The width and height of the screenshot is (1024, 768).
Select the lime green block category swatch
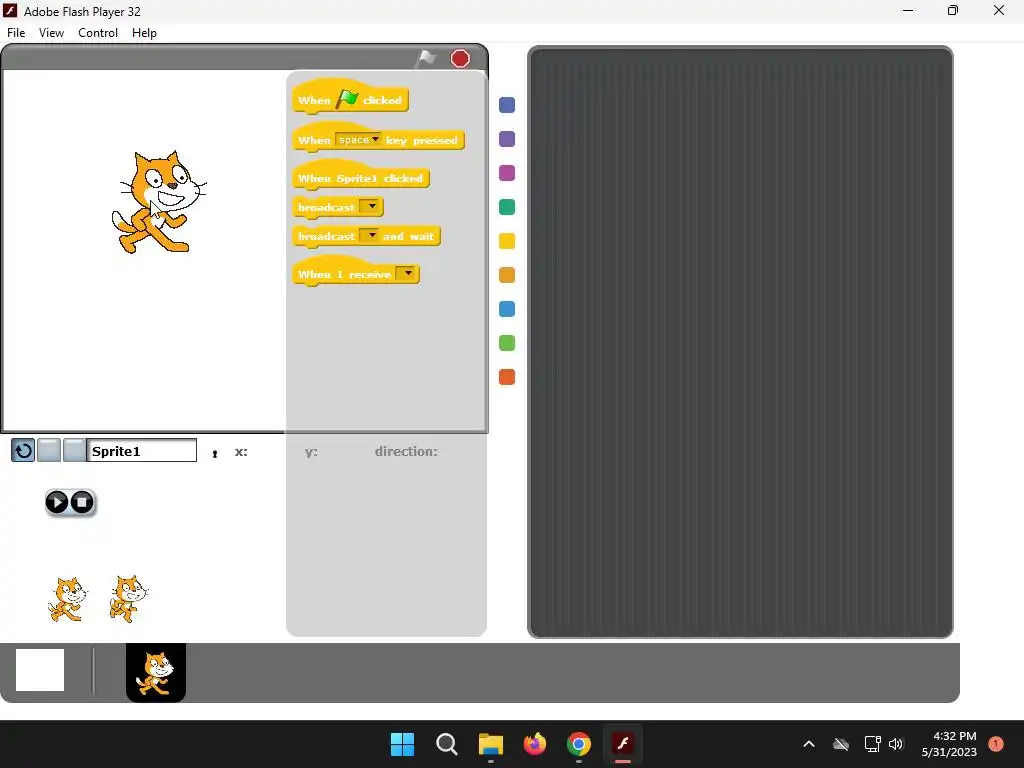click(507, 343)
